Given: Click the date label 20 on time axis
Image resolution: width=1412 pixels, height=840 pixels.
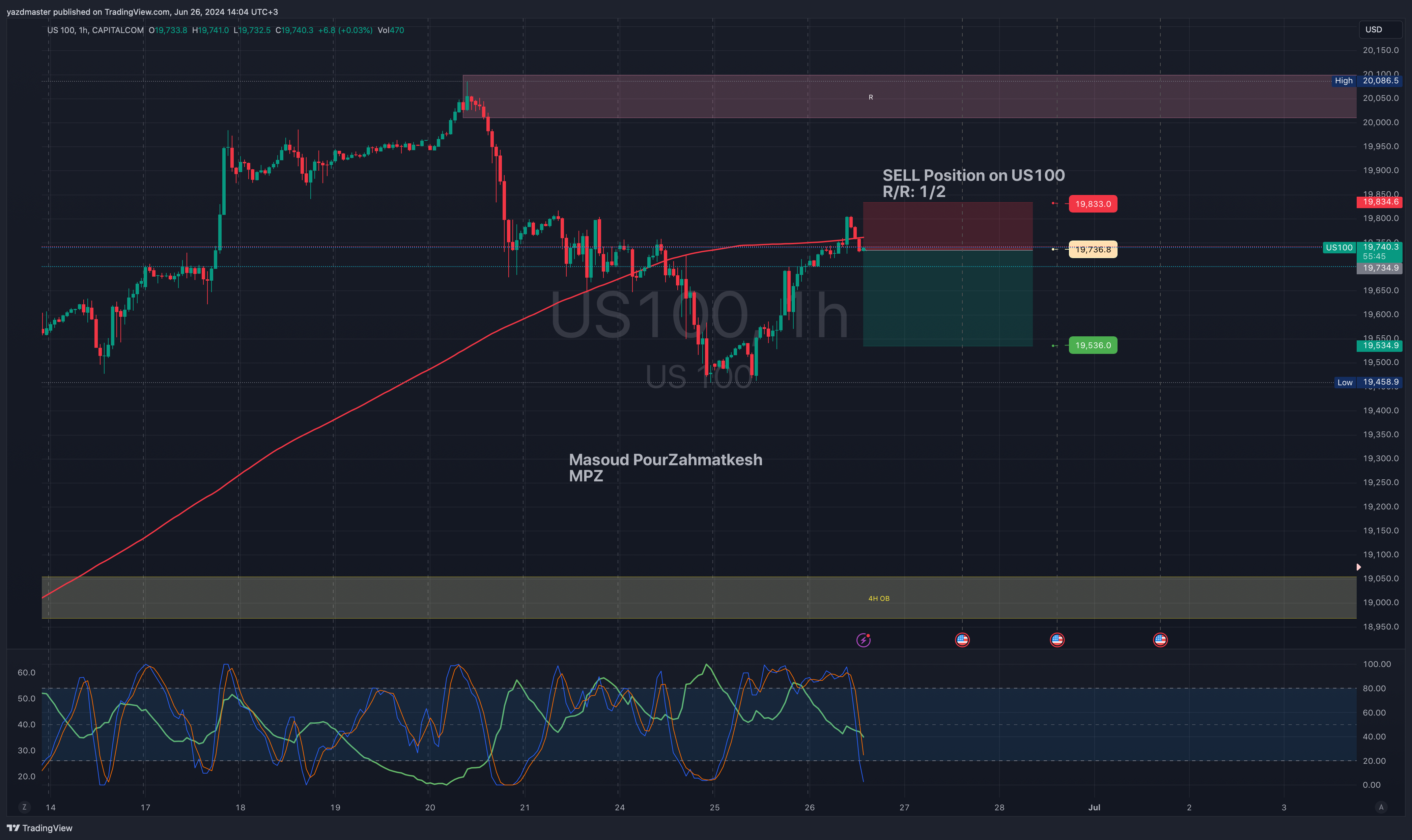Looking at the screenshot, I should 430,807.
